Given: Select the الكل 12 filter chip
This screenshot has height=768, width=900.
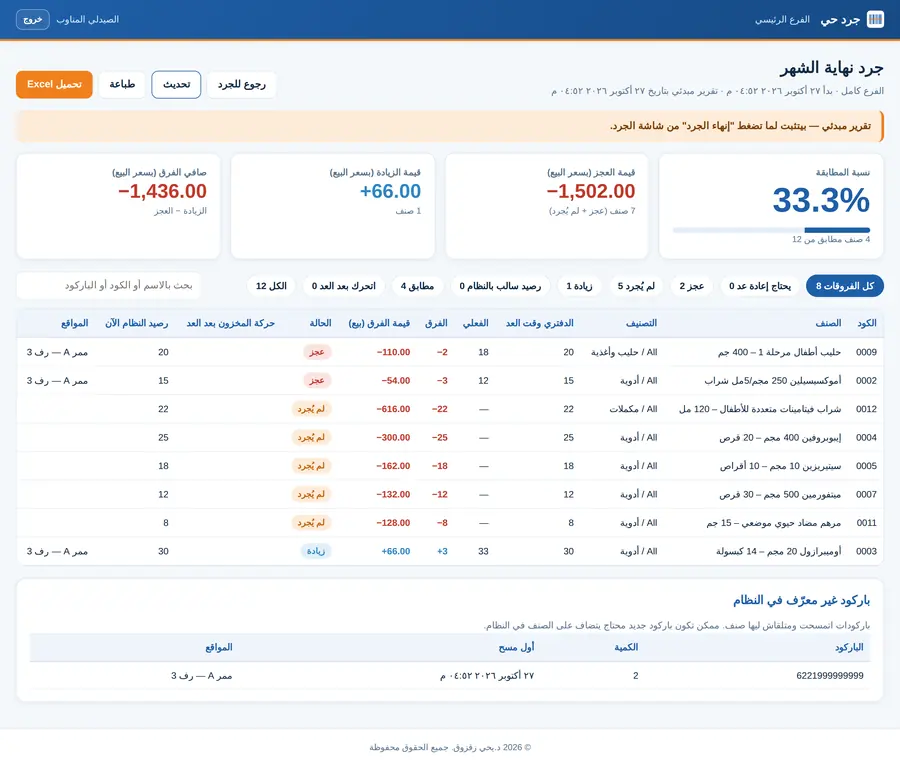Looking at the screenshot, I should [x=271, y=286].
